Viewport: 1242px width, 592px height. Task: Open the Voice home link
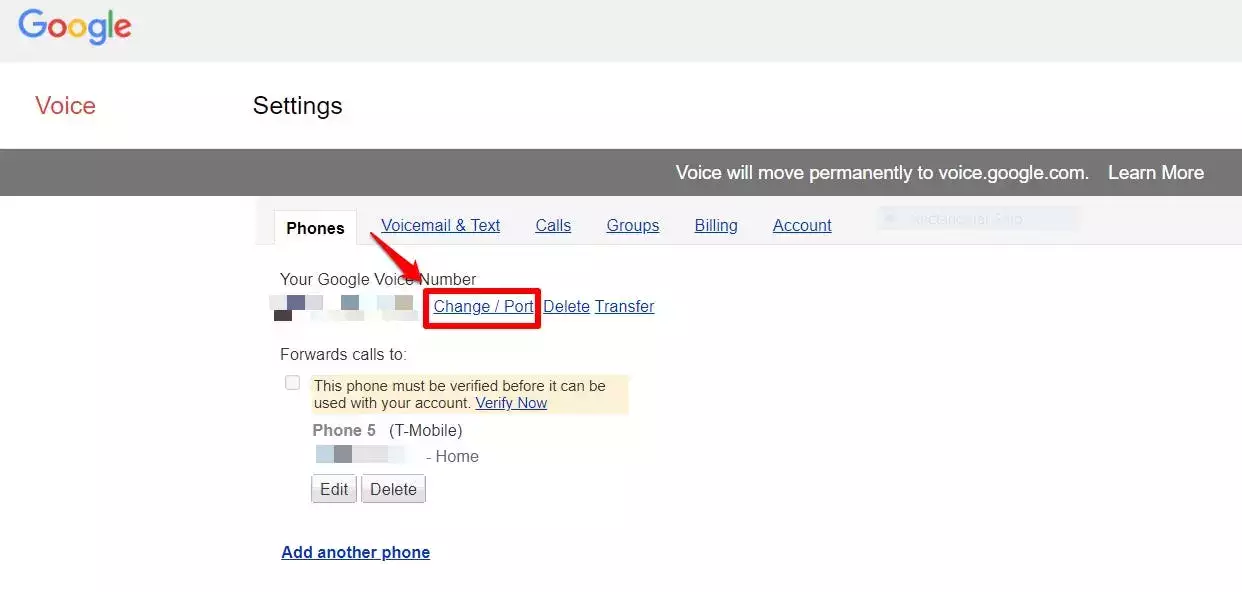(65, 106)
